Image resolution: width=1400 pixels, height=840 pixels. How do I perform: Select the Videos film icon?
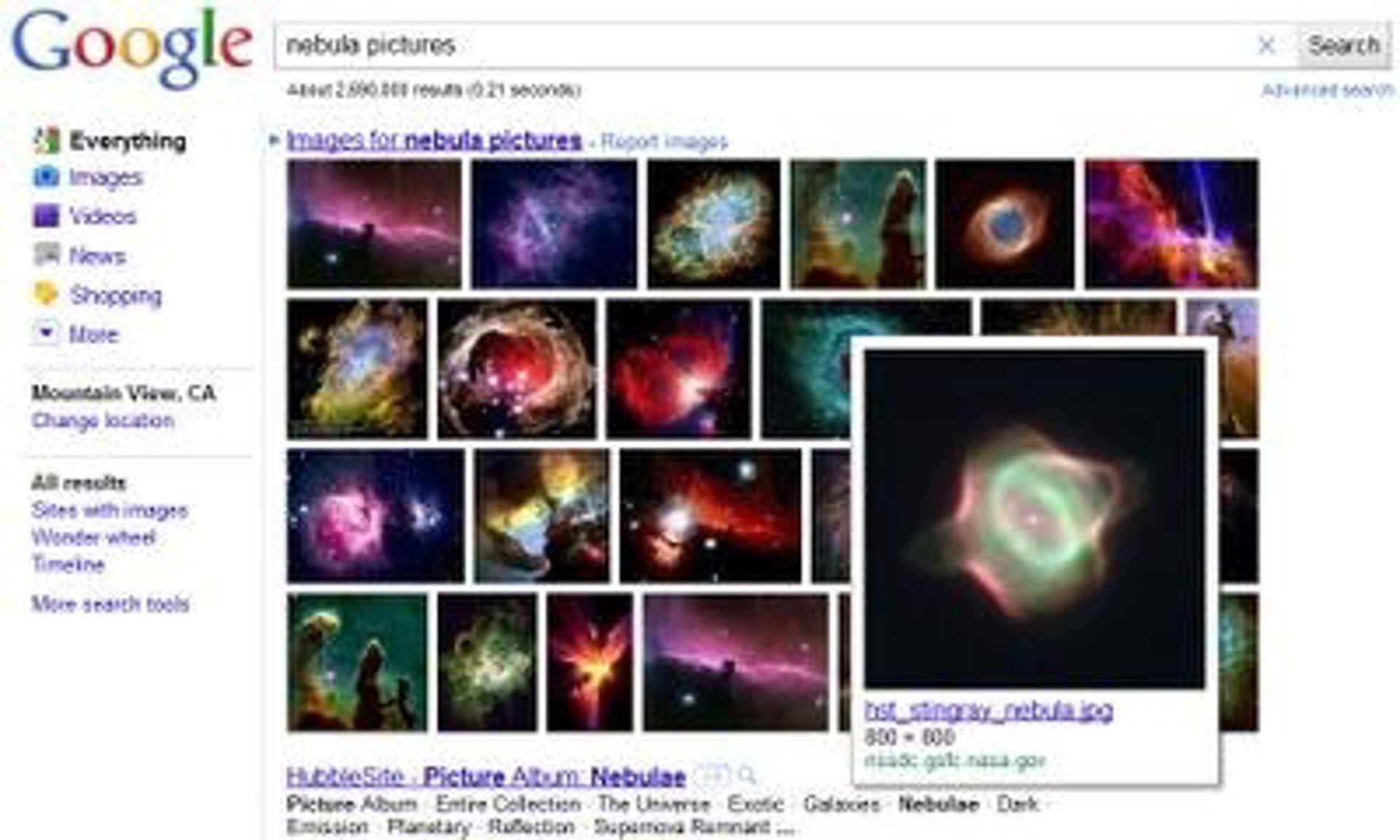[46, 217]
